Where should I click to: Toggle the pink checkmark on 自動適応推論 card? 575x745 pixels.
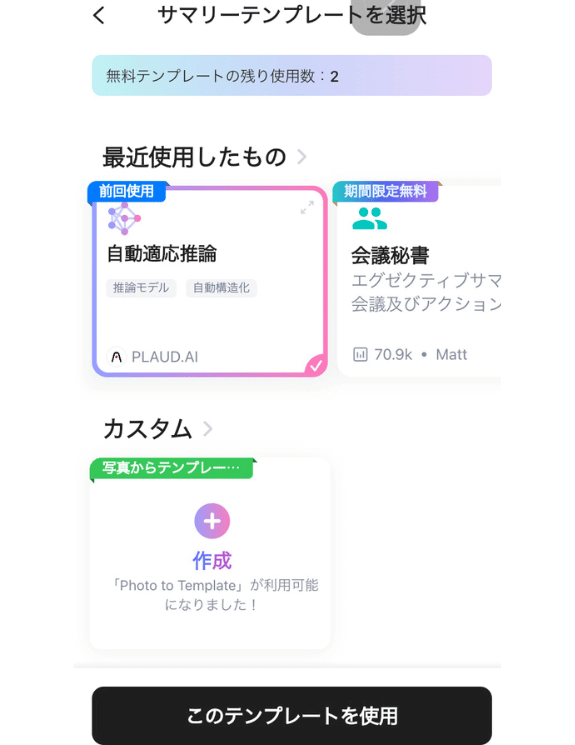point(316,366)
